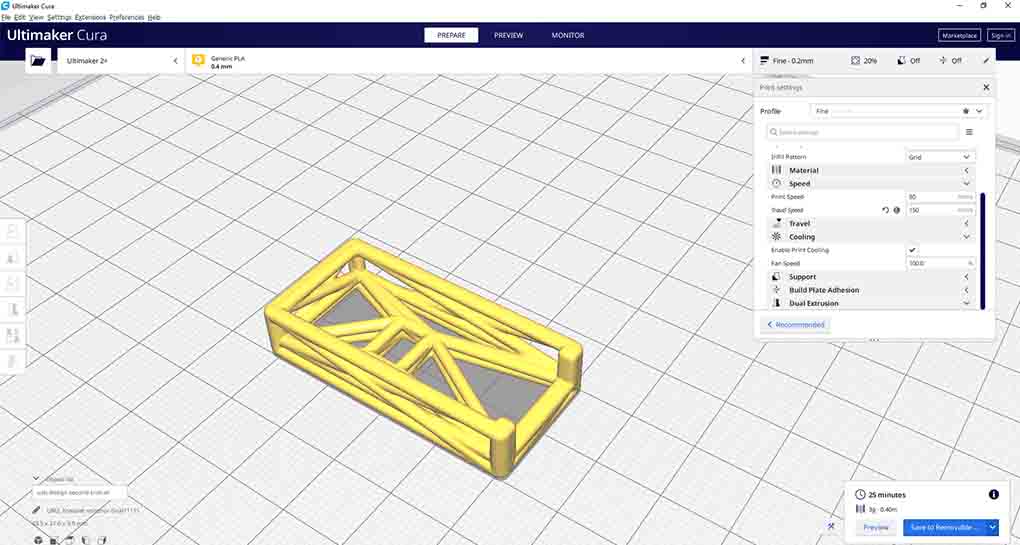Click the tools icon beside action panel
This screenshot has width=1020, height=545.
pos(831,526)
